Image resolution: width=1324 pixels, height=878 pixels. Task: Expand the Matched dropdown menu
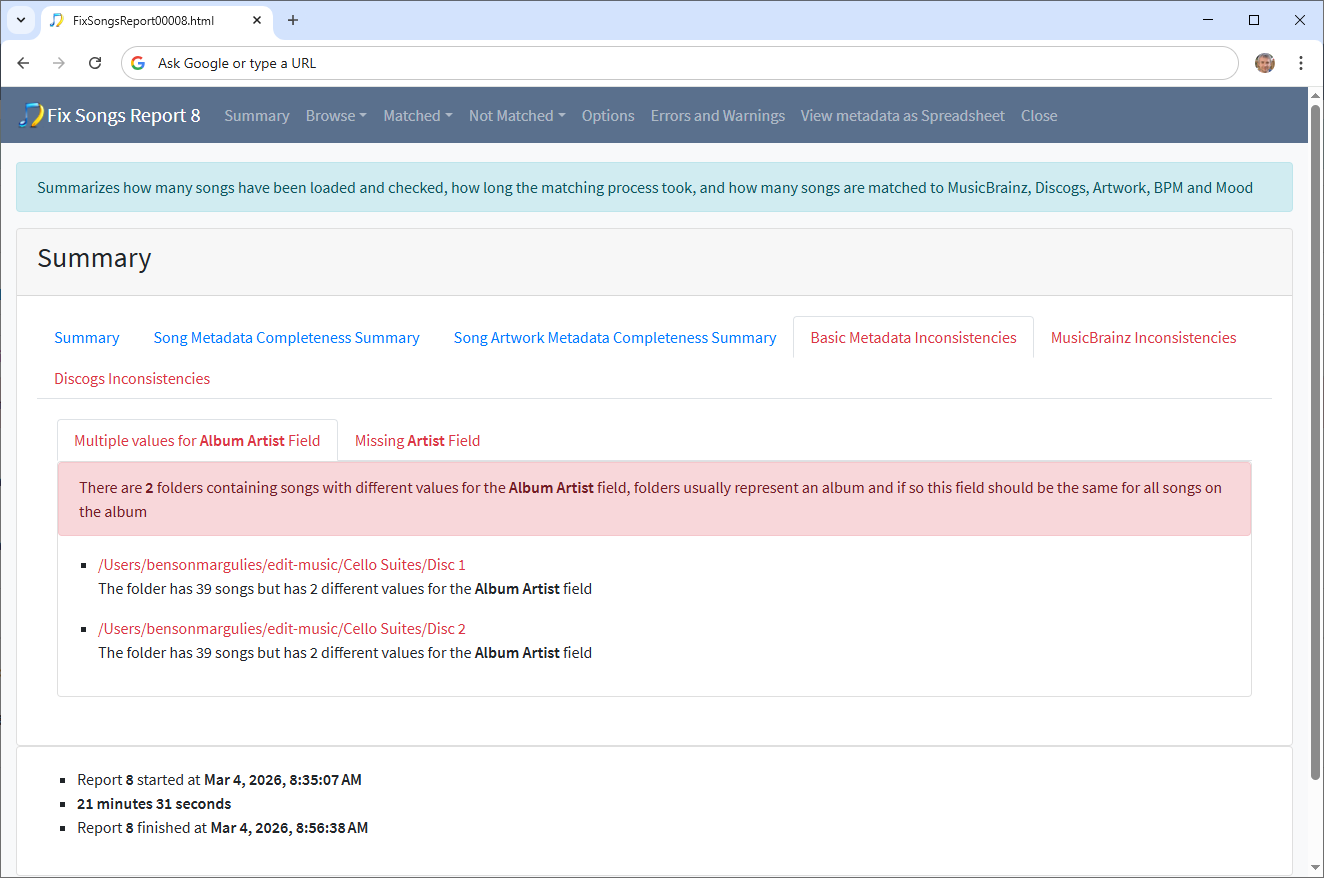(417, 116)
